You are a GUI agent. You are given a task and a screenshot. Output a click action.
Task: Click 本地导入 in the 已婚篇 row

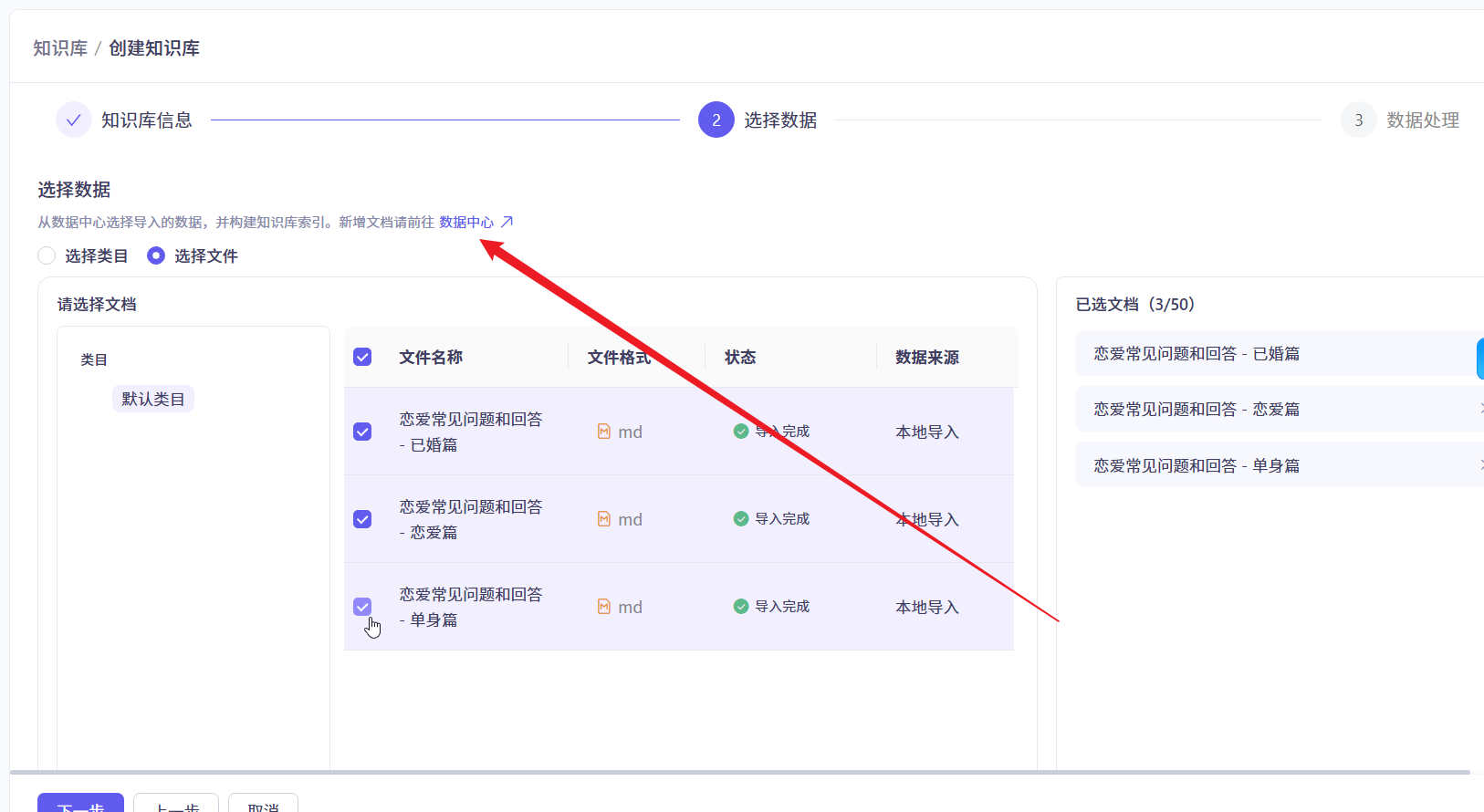[927, 432]
